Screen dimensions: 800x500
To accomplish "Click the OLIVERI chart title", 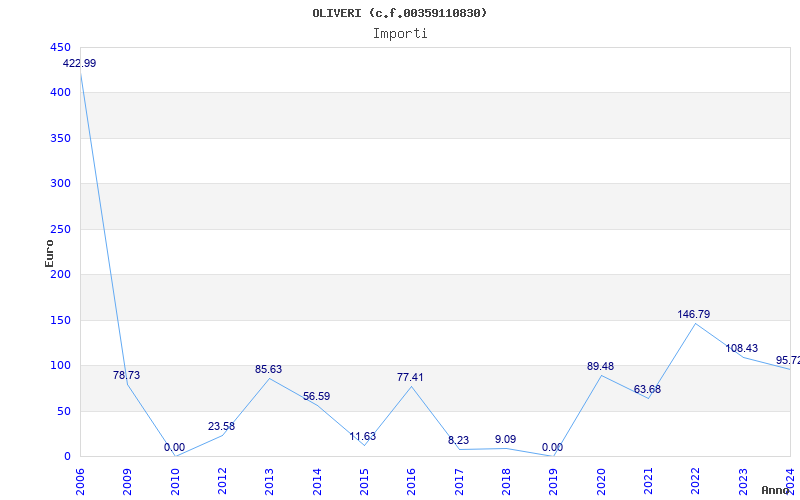I will click(x=400, y=13).
